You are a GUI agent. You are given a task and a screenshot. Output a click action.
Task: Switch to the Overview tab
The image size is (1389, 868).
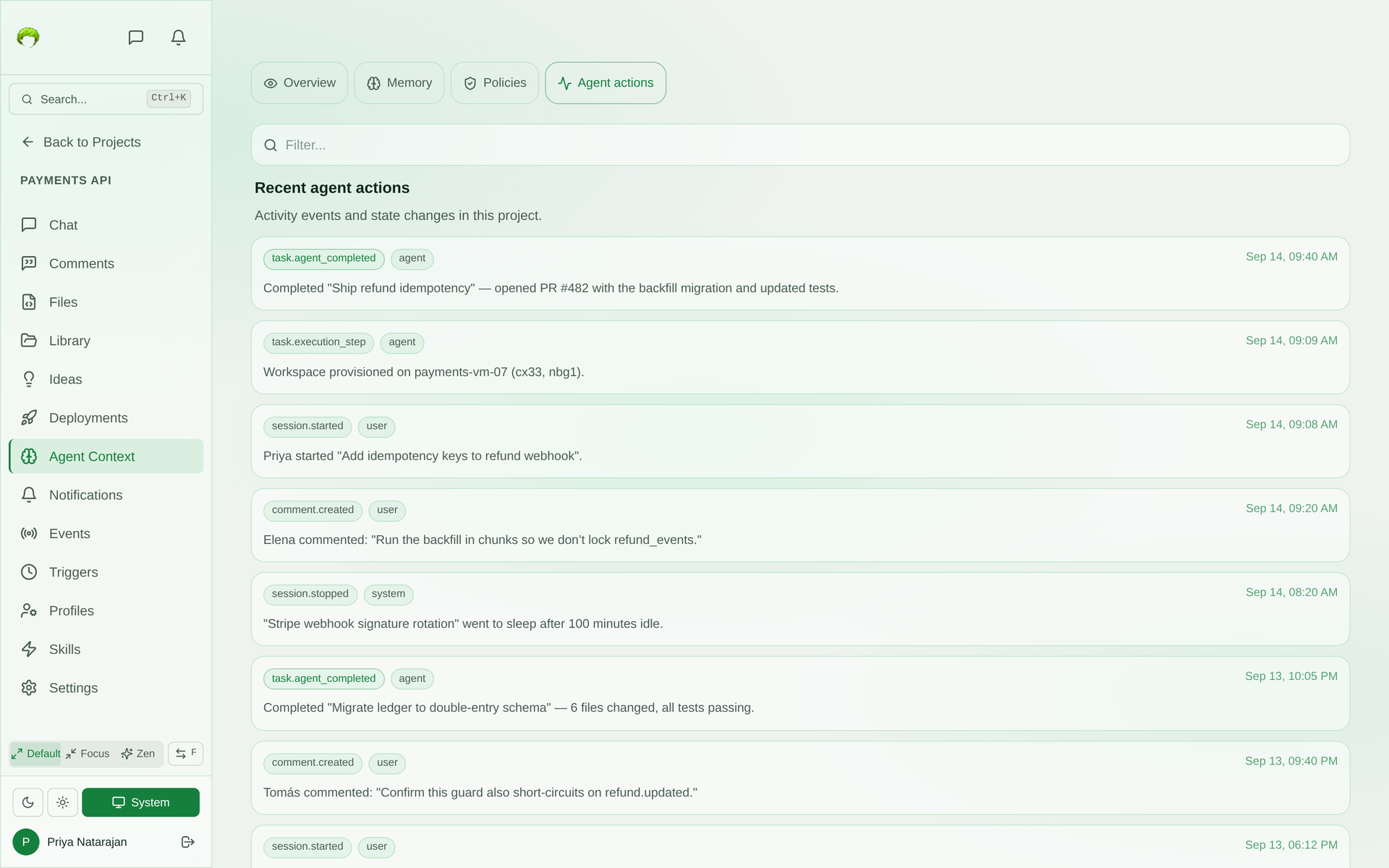click(300, 83)
